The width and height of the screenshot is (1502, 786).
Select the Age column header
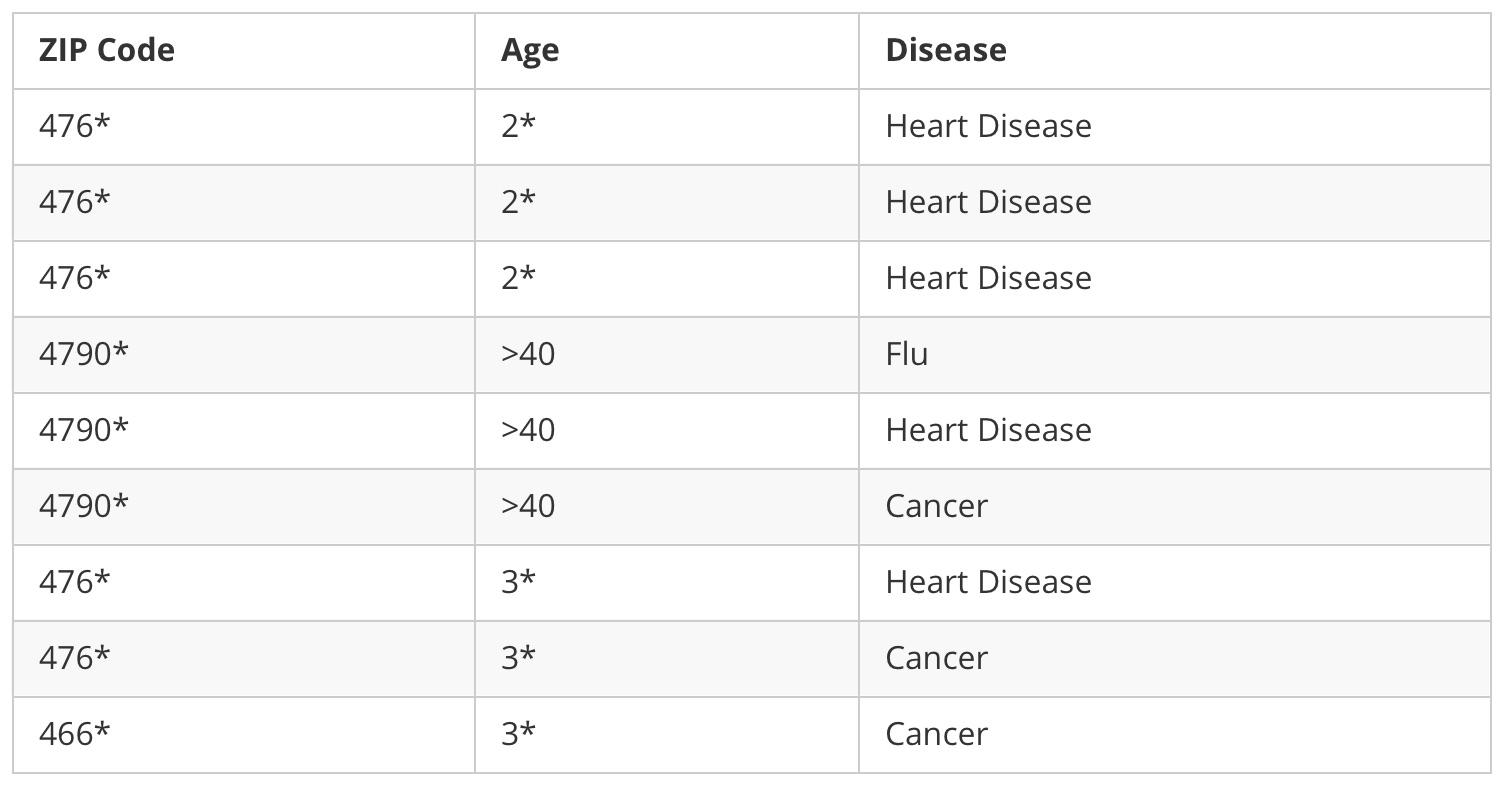click(x=530, y=50)
